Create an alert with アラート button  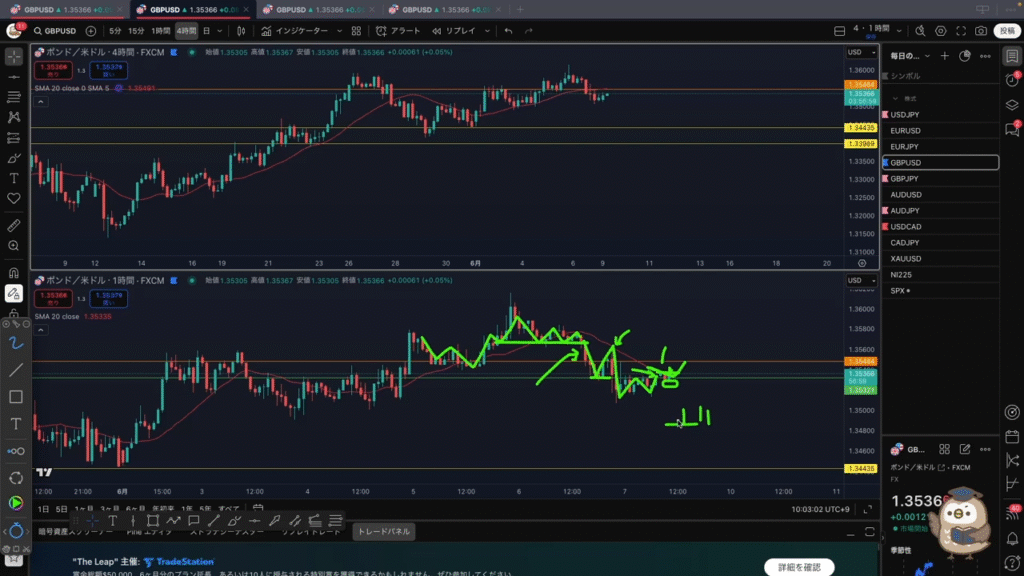click(398, 31)
